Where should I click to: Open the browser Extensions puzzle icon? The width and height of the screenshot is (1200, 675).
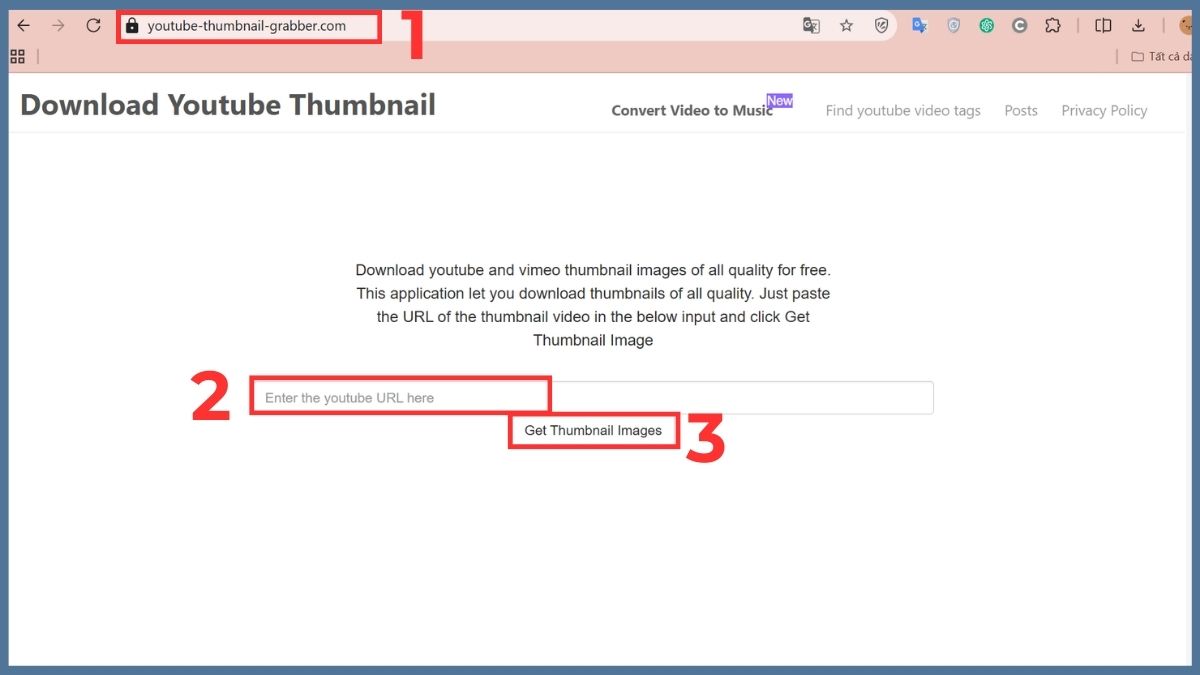coord(1053,25)
